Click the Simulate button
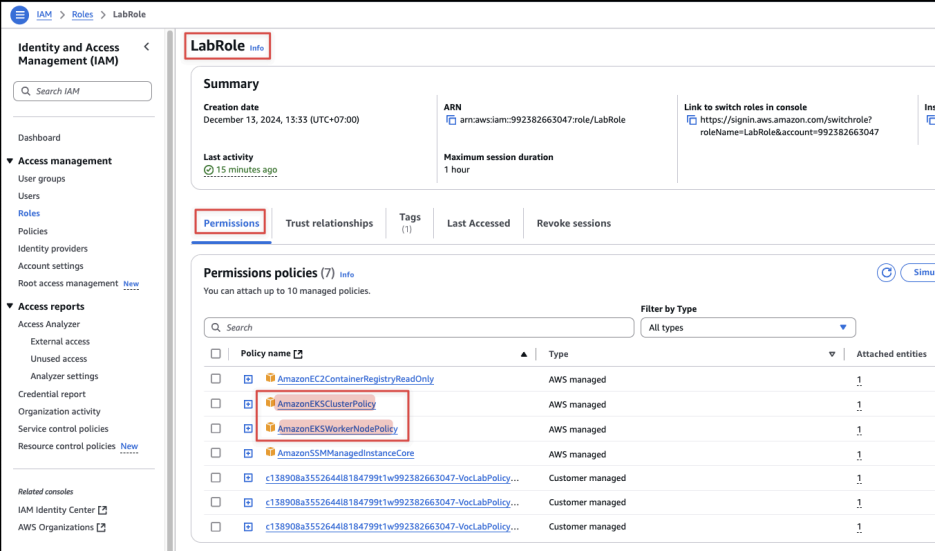Image resolution: width=935 pixels, height=551 pixels. (918, 273)
